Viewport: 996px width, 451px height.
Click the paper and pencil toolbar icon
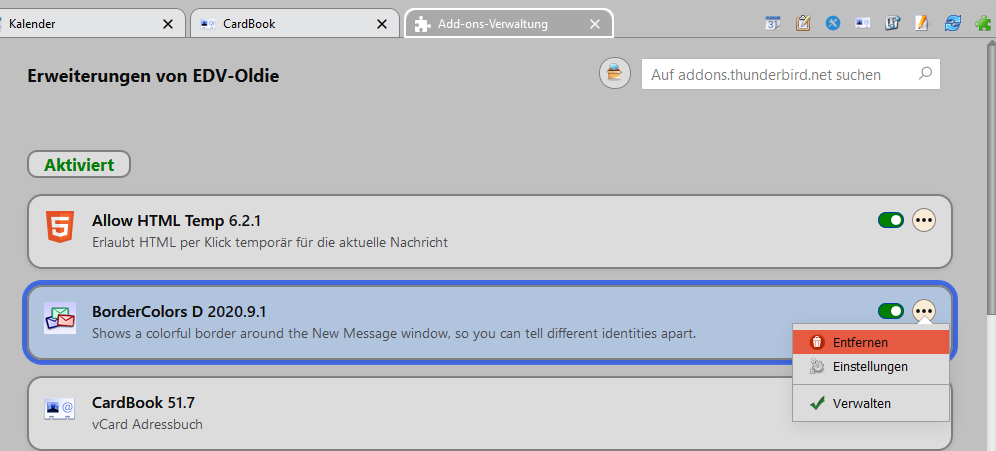[922, 24]
